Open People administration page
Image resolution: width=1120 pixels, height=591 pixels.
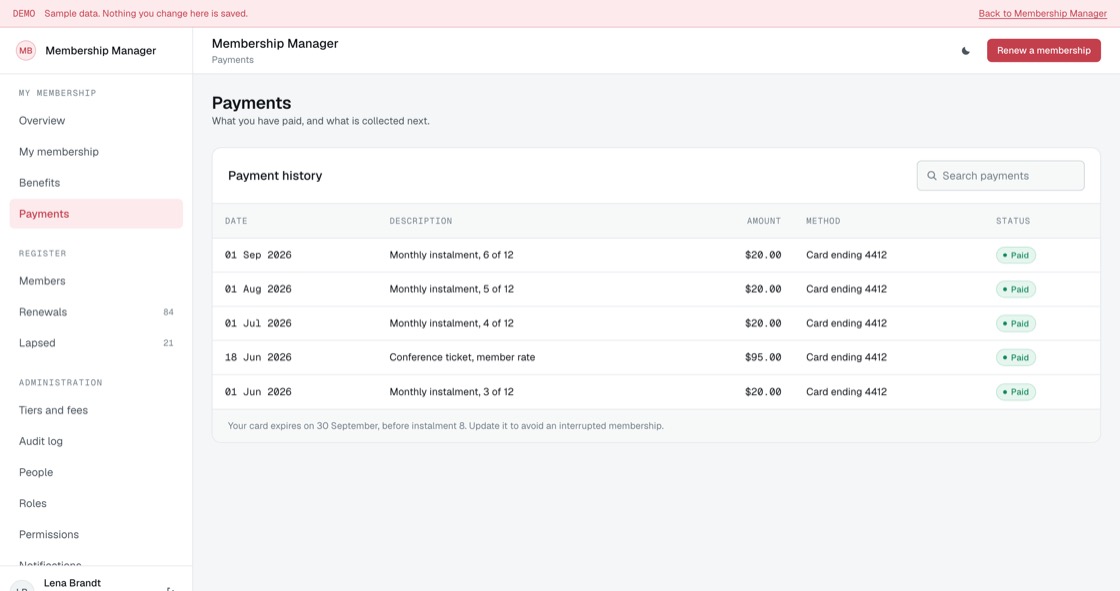click(x=96, y=472)
